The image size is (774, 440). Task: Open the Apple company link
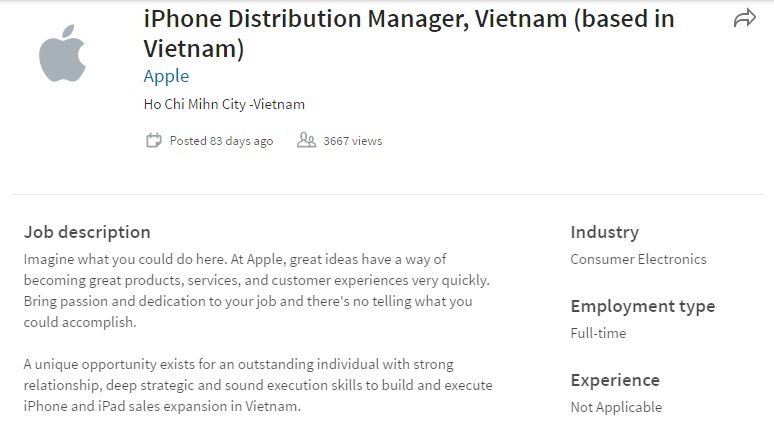[x=166, y=76]
